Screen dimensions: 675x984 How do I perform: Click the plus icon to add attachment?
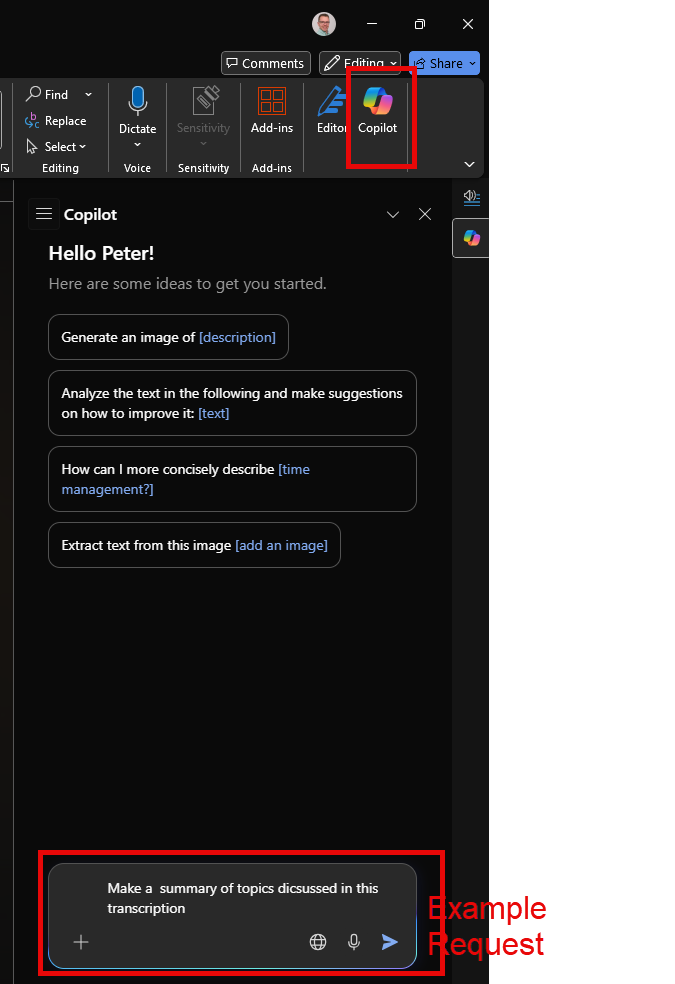(x=81, y=942)
